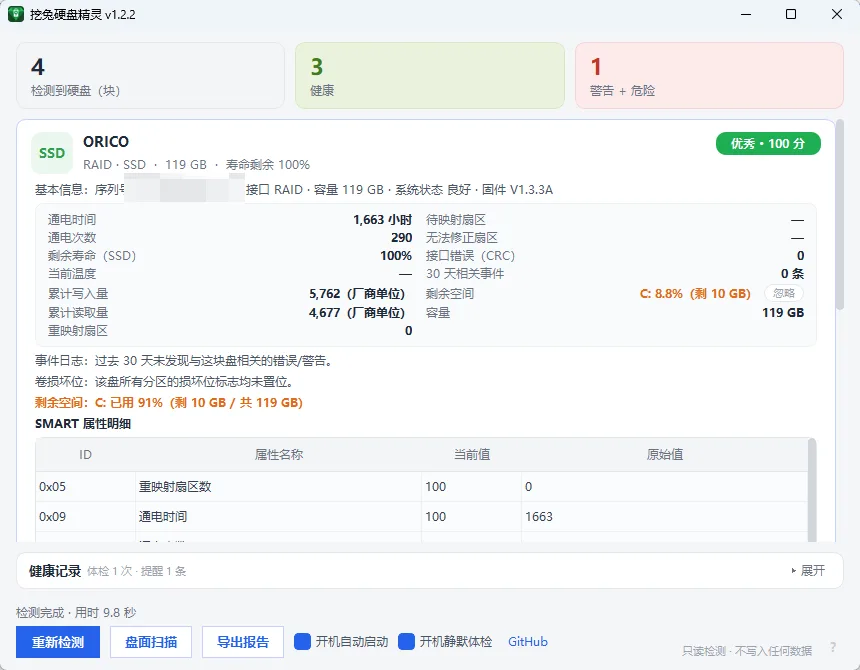Toggle the 开机自动启动 checkbox
Image resolution: width=860 pixels, height=670 pixels.
click(302, 641)
